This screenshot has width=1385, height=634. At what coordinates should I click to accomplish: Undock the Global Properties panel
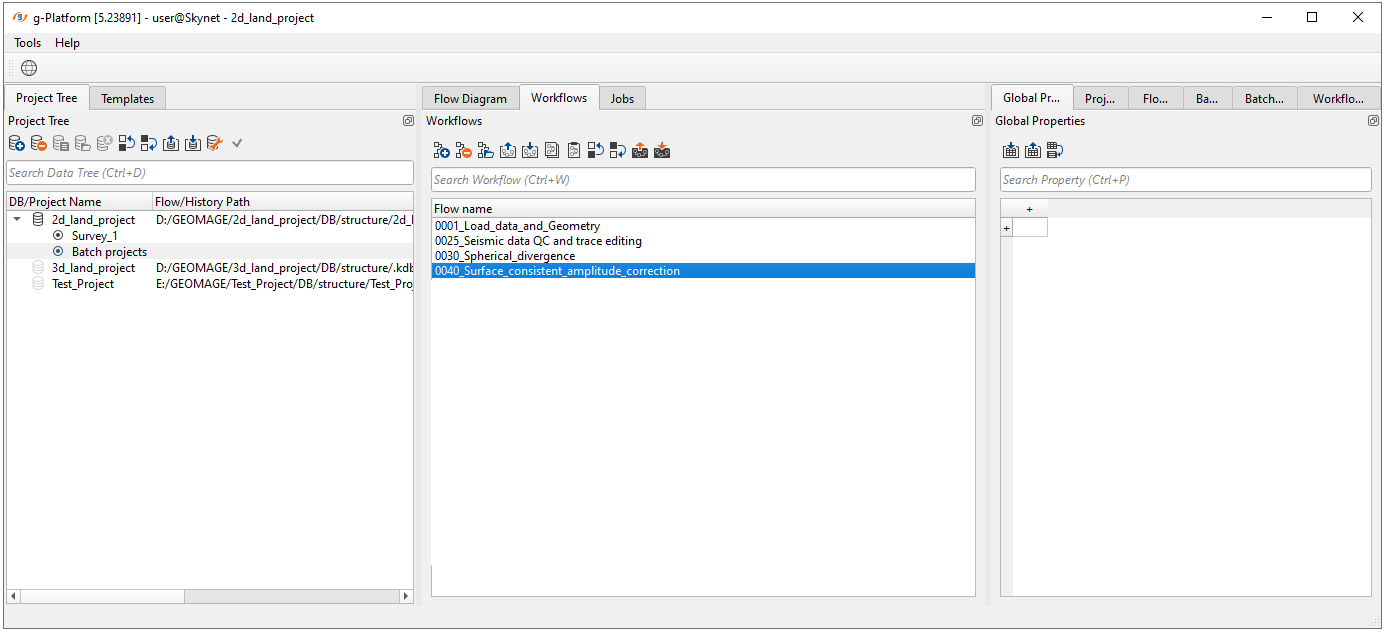[1373, 121]
